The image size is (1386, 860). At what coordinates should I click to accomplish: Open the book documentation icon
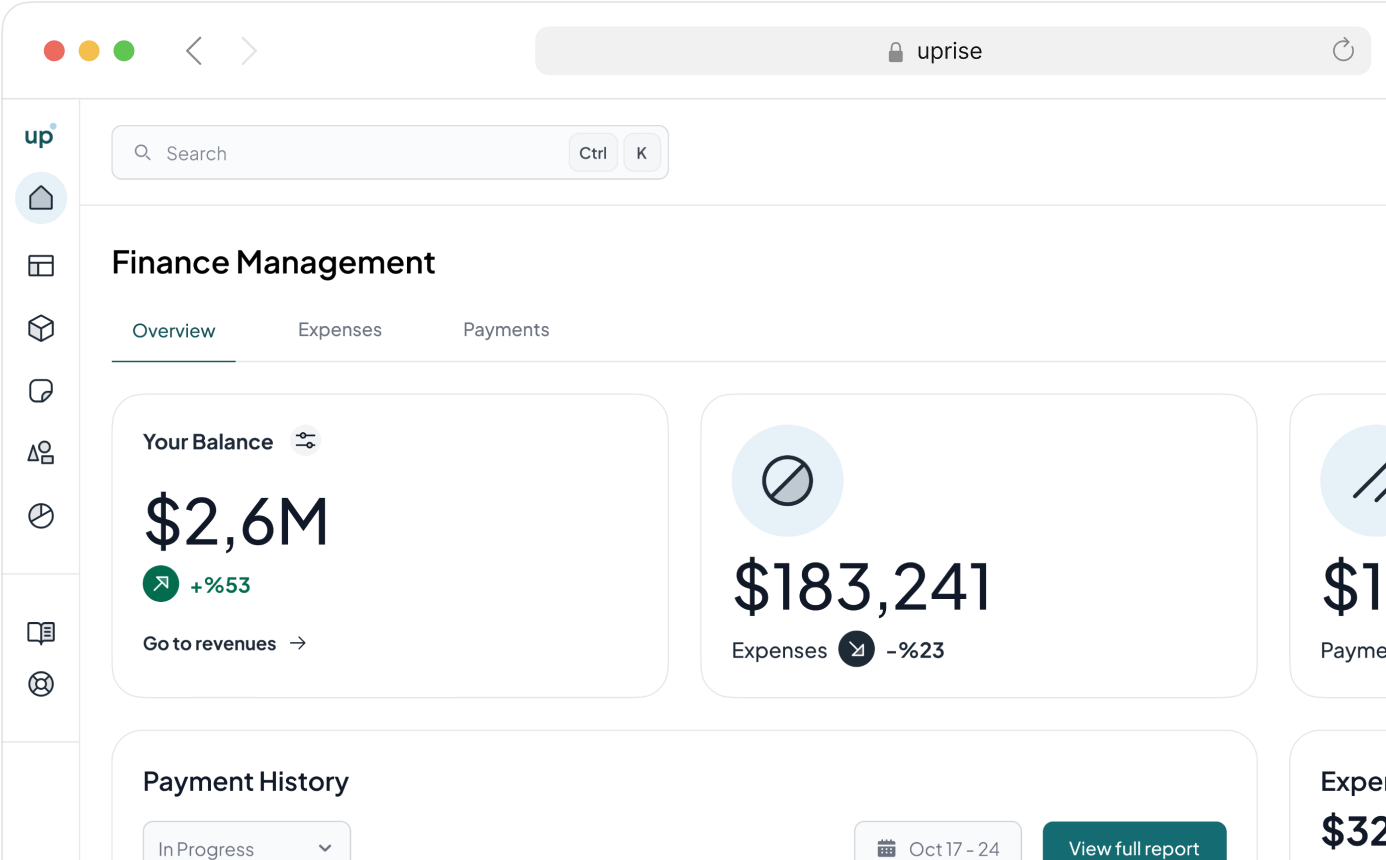(x=41, y=632)
